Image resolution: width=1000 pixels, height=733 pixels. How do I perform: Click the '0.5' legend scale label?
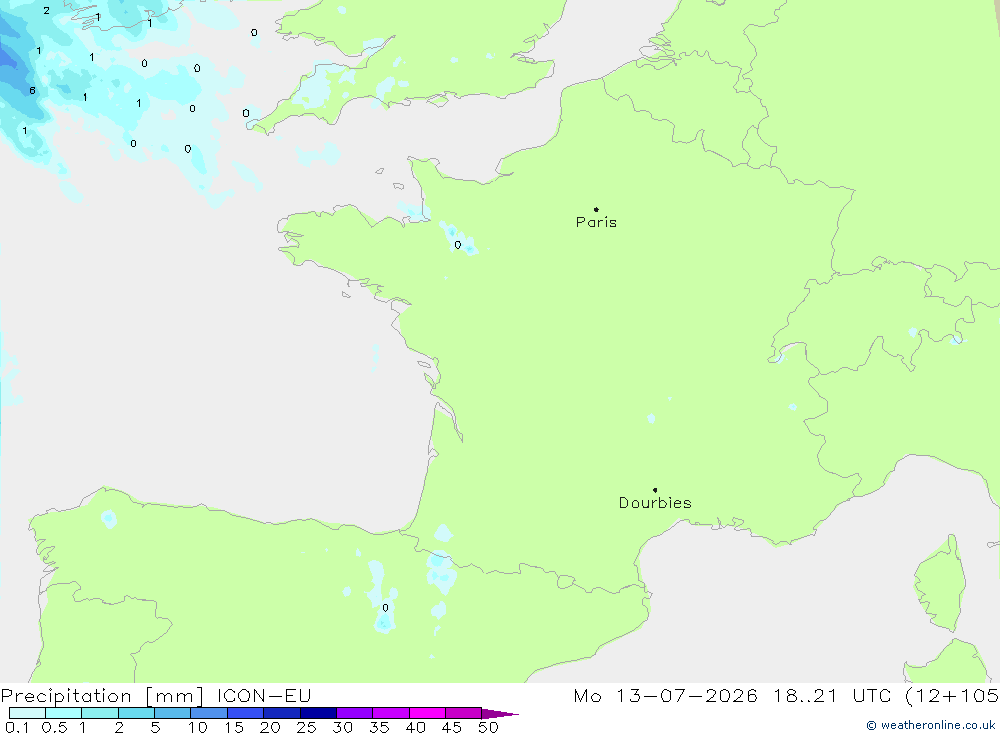(x=54, y=727)
